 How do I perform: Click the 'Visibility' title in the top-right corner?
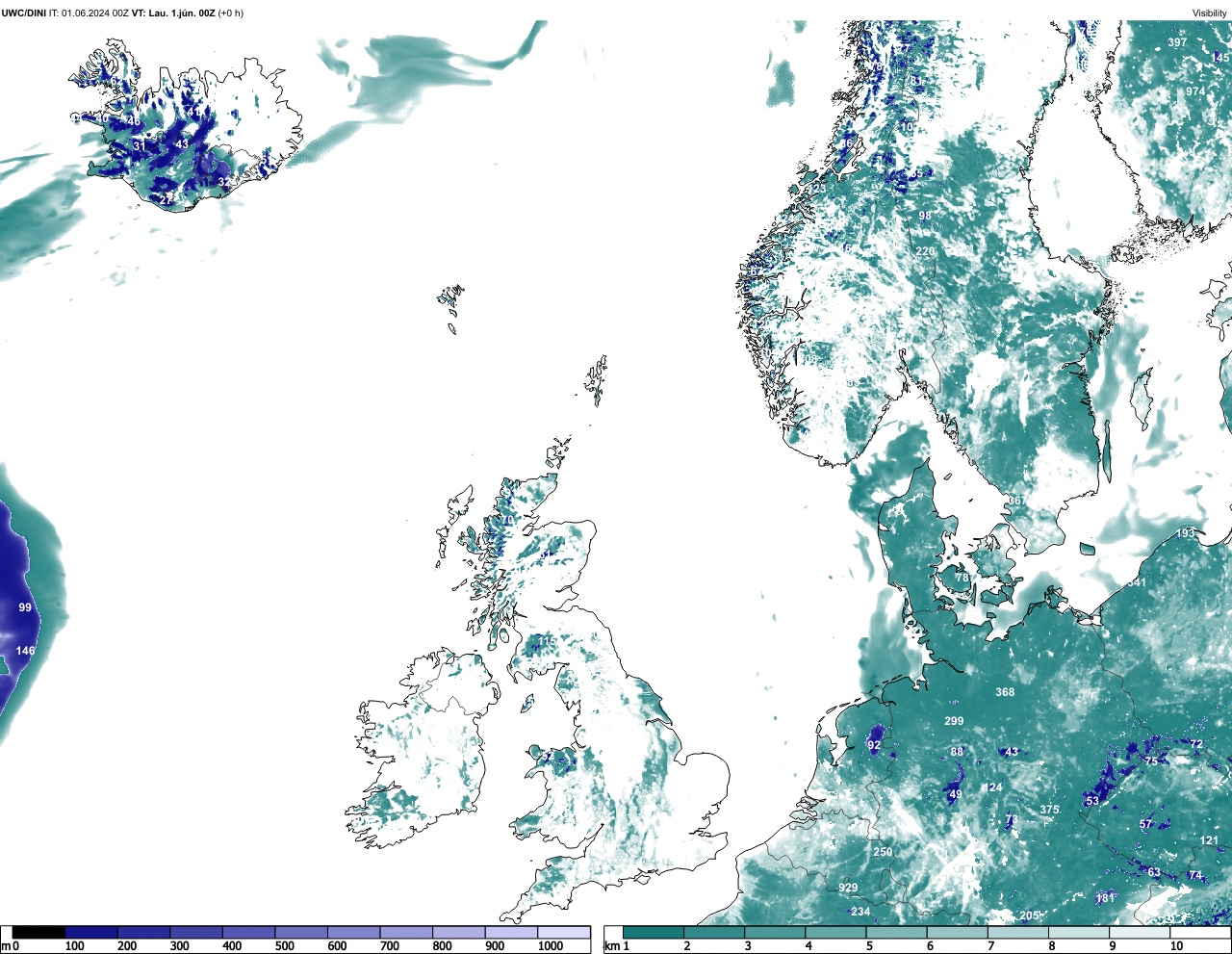point(1210,13)
